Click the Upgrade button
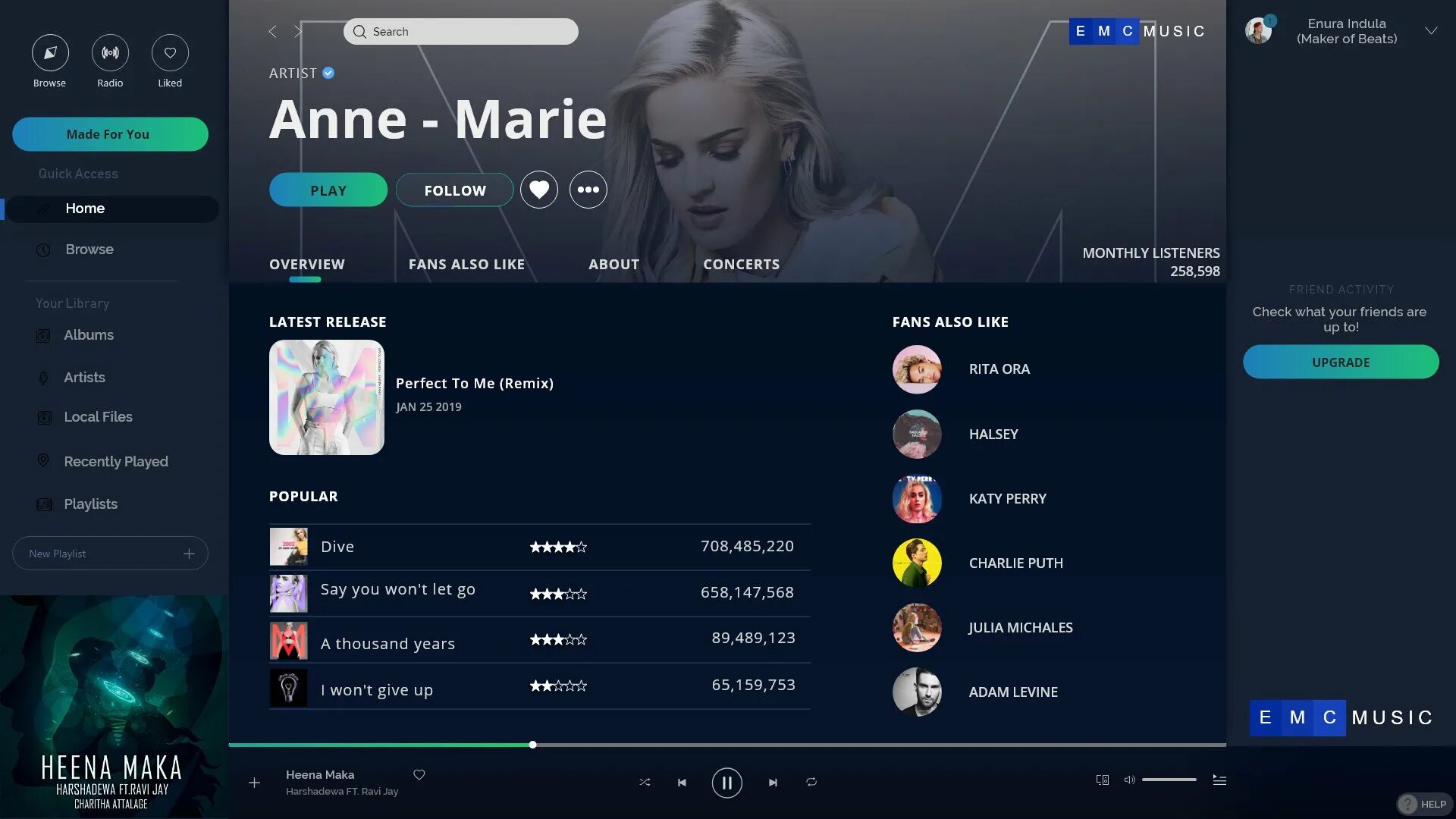This screenshot has width=1456, height=819. (1341, 362)
